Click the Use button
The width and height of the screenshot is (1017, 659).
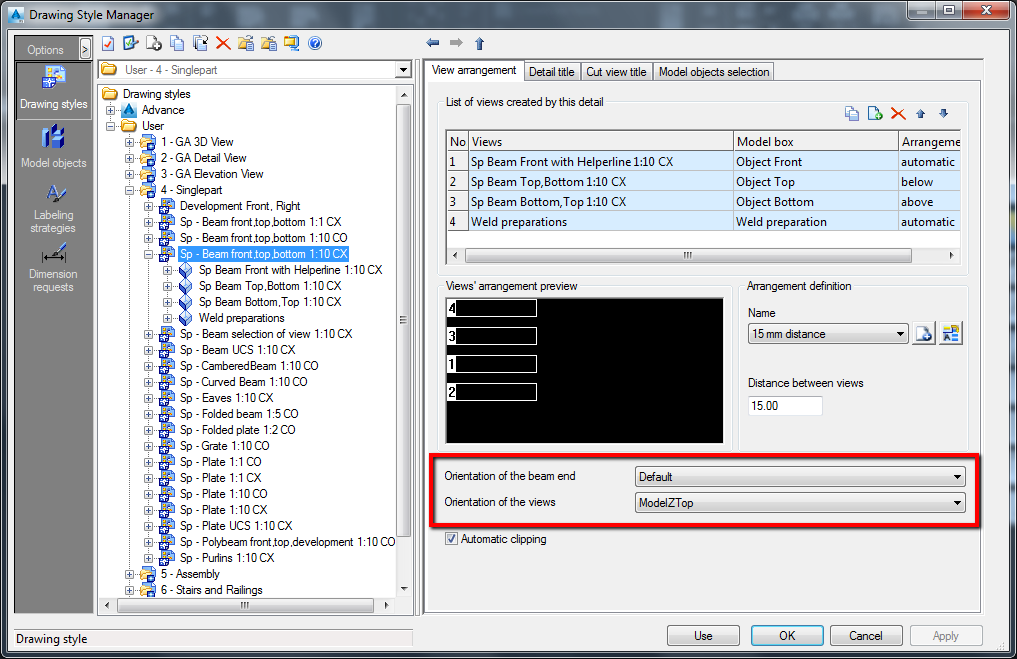click(x=702, y=635)
